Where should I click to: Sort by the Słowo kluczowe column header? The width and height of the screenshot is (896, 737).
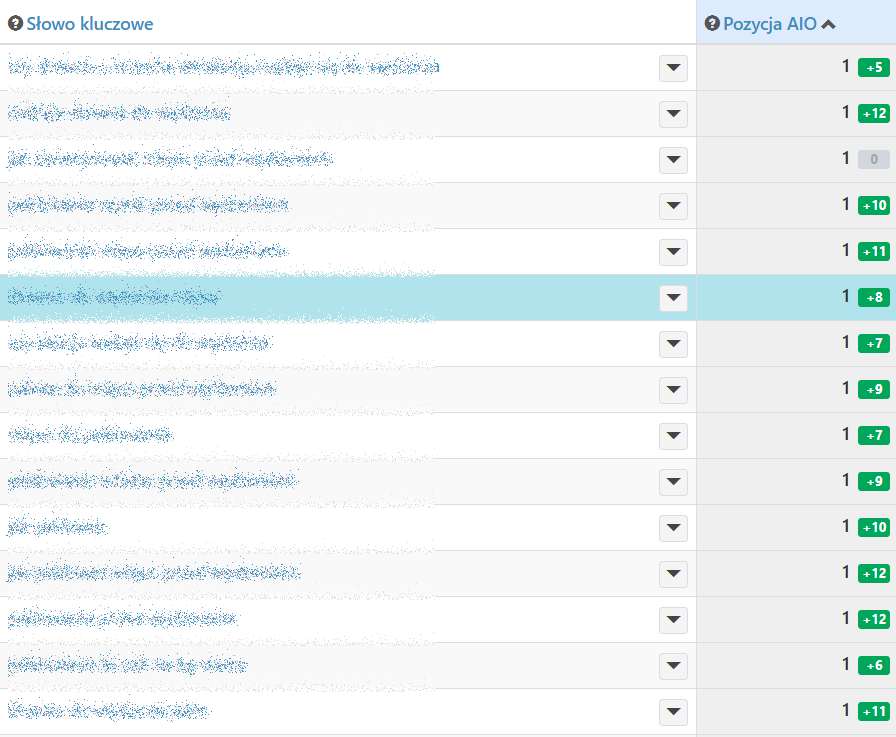pyautogui.click(x=90, y=23)
